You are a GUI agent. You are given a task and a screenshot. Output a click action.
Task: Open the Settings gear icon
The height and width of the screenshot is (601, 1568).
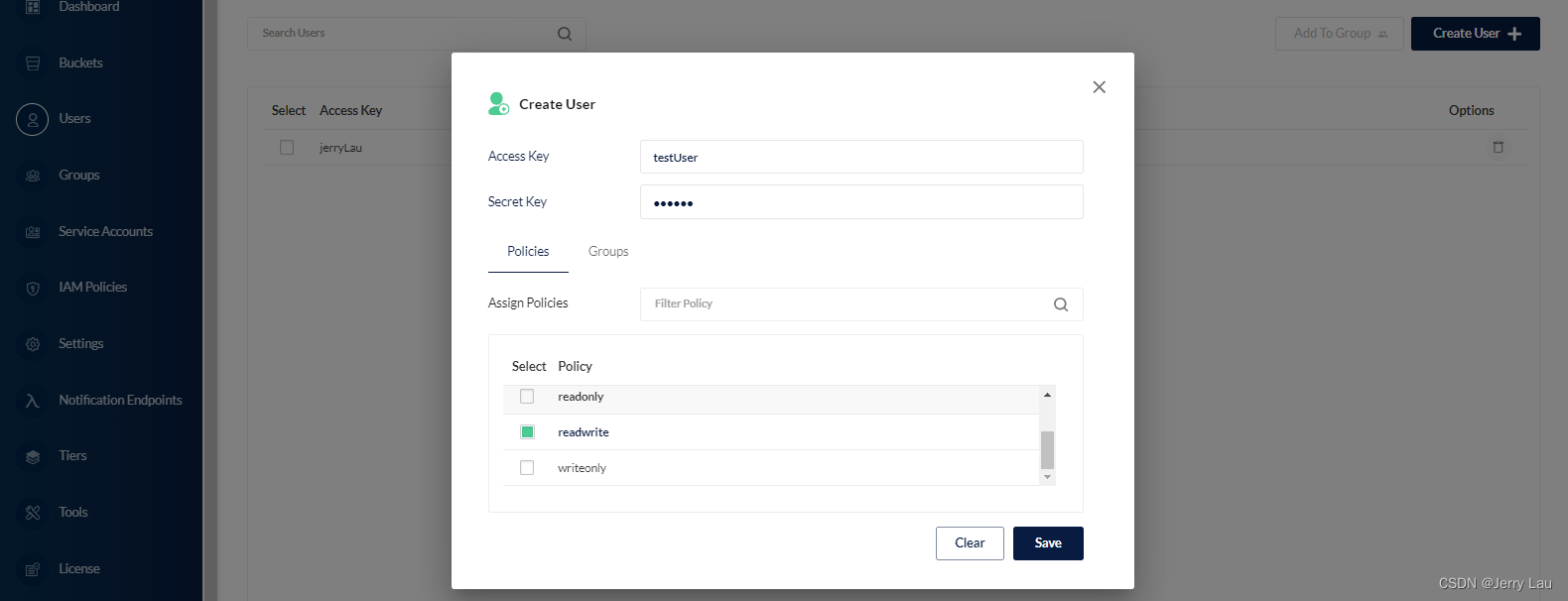point(33,344)
